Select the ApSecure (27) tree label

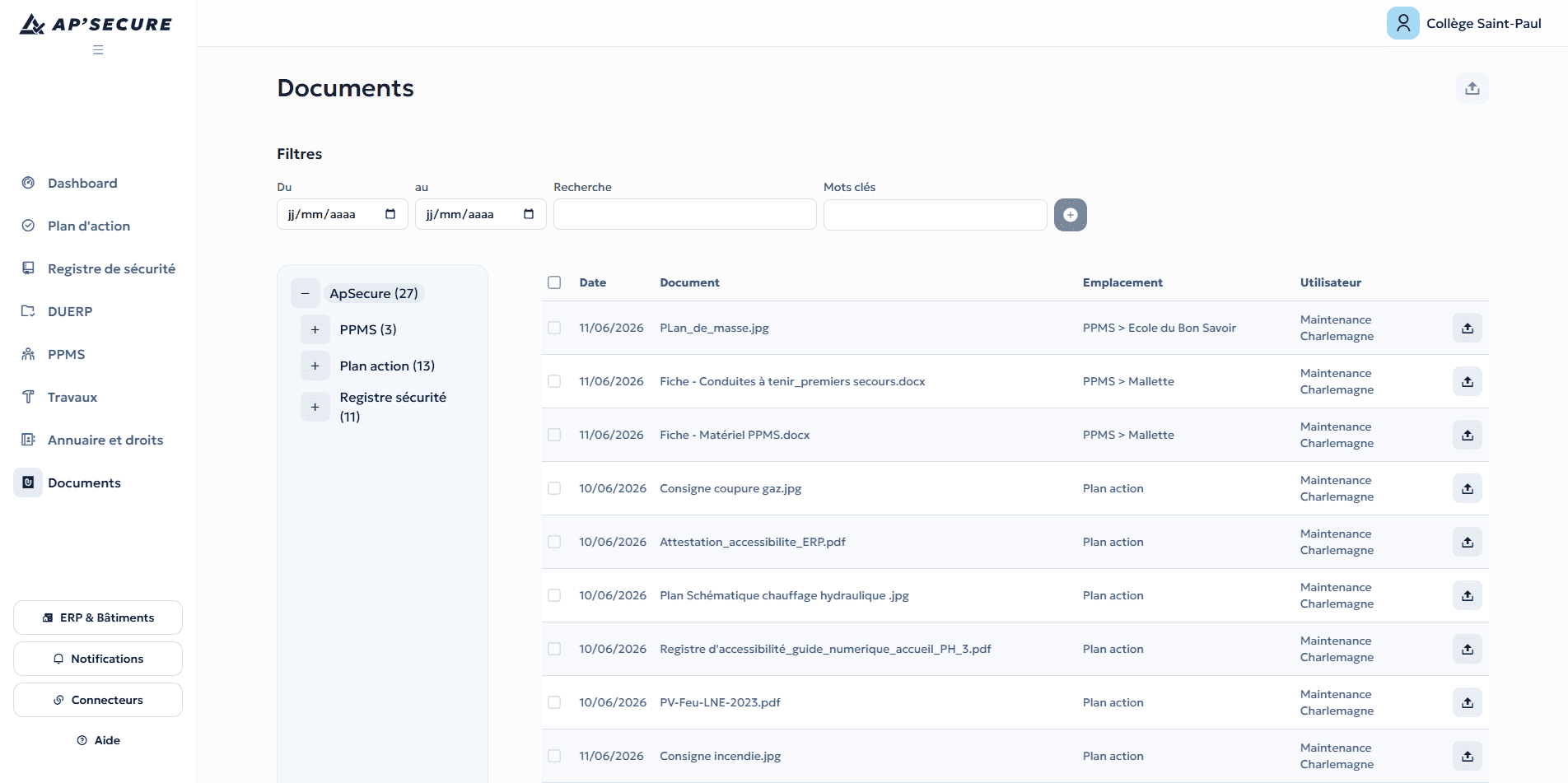point(374,293)
